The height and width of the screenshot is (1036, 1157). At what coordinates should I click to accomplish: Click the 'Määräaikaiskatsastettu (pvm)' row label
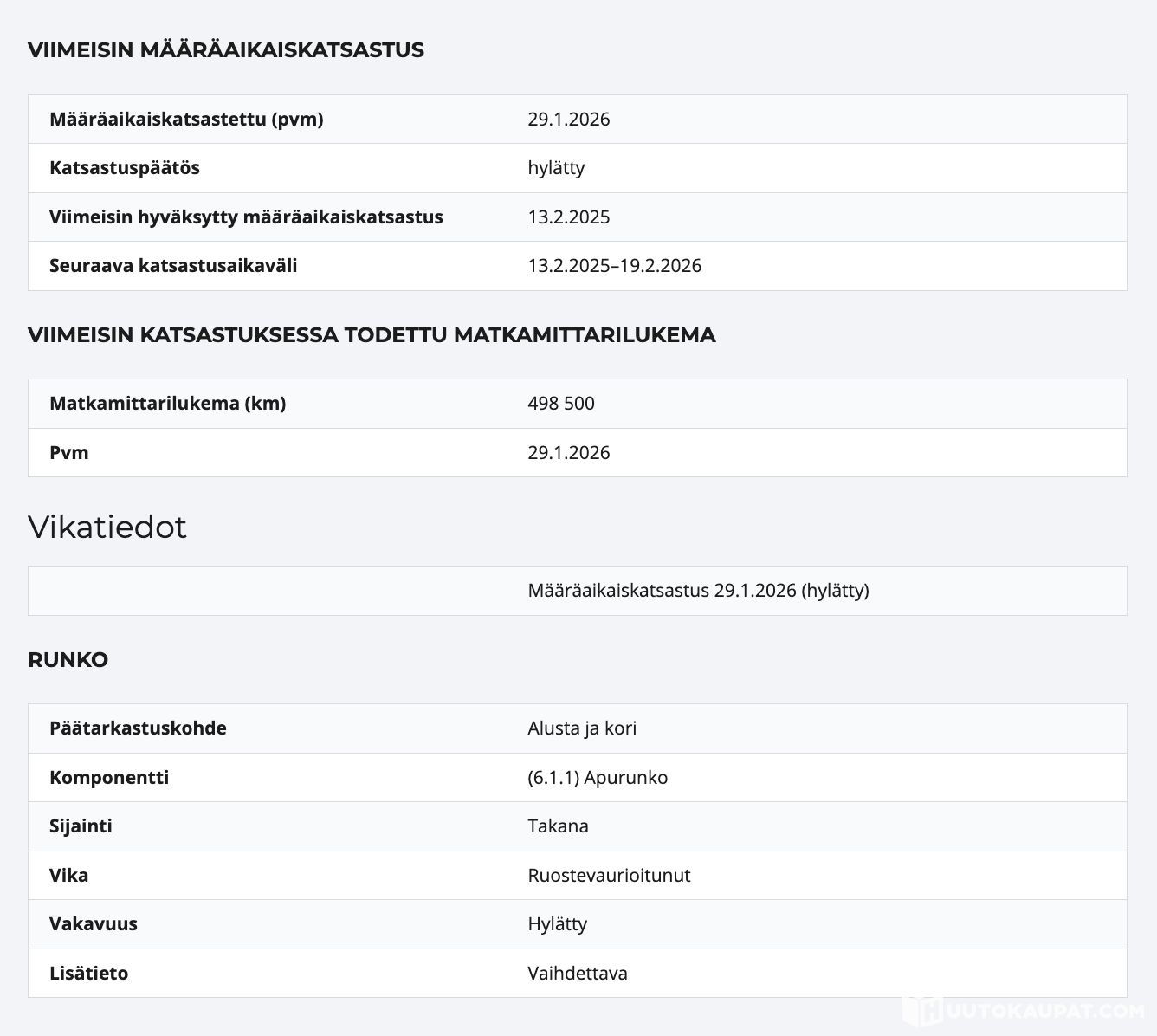(186, 120)
